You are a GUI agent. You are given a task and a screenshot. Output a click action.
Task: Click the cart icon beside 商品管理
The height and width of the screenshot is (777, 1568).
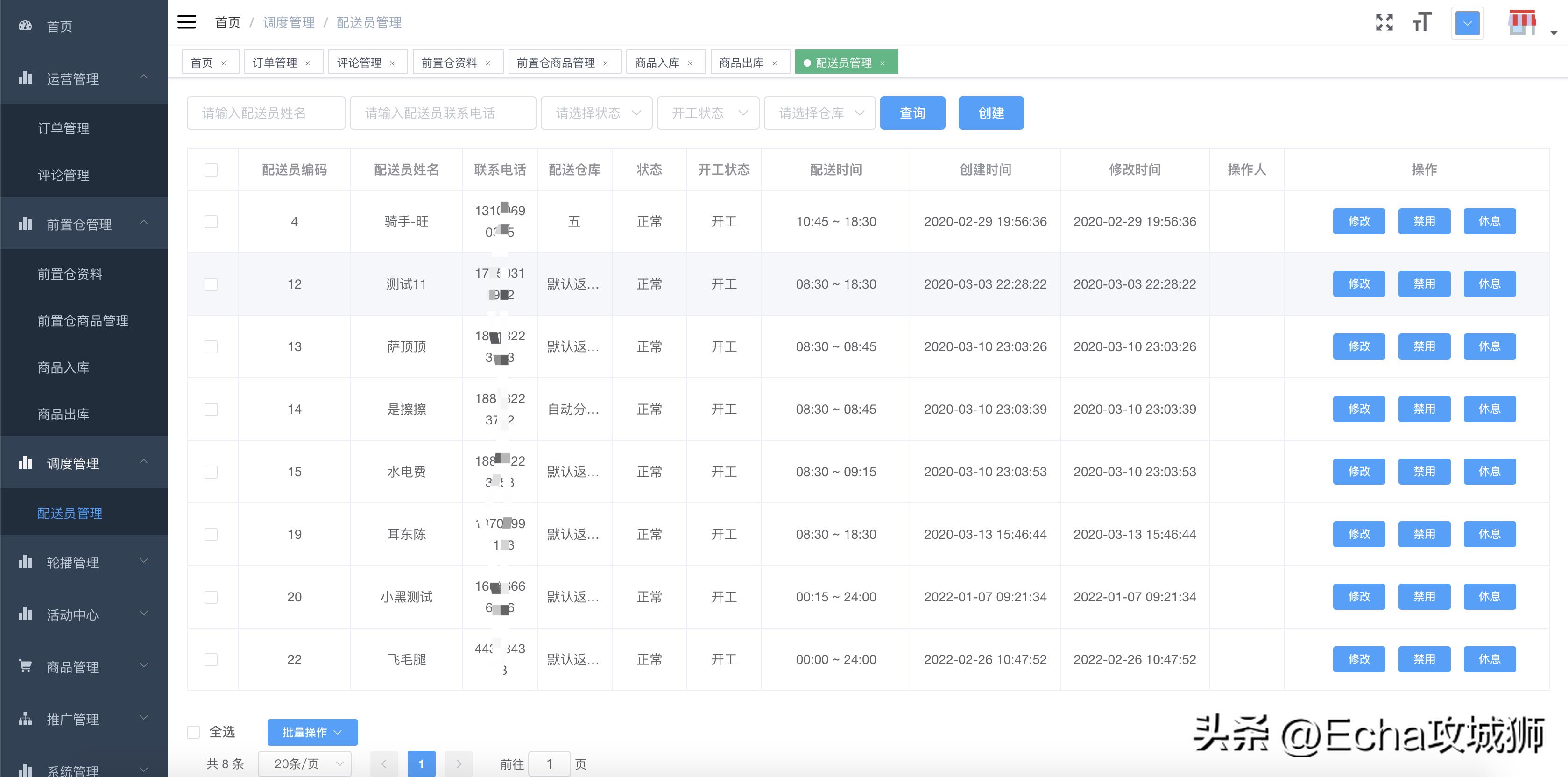(25, 666)
